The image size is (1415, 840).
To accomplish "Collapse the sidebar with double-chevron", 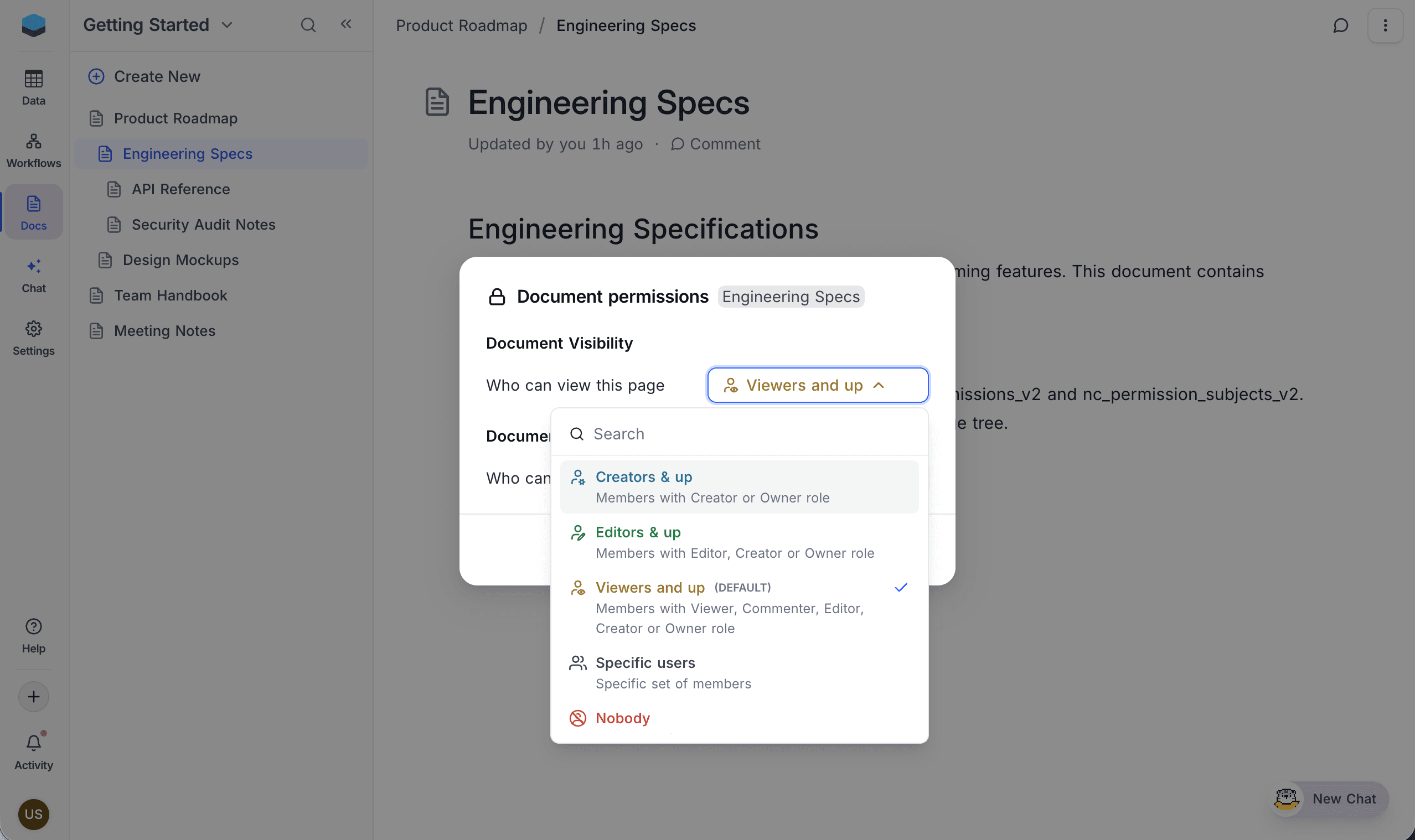I will pyautogui.click(x=346, y=25).
